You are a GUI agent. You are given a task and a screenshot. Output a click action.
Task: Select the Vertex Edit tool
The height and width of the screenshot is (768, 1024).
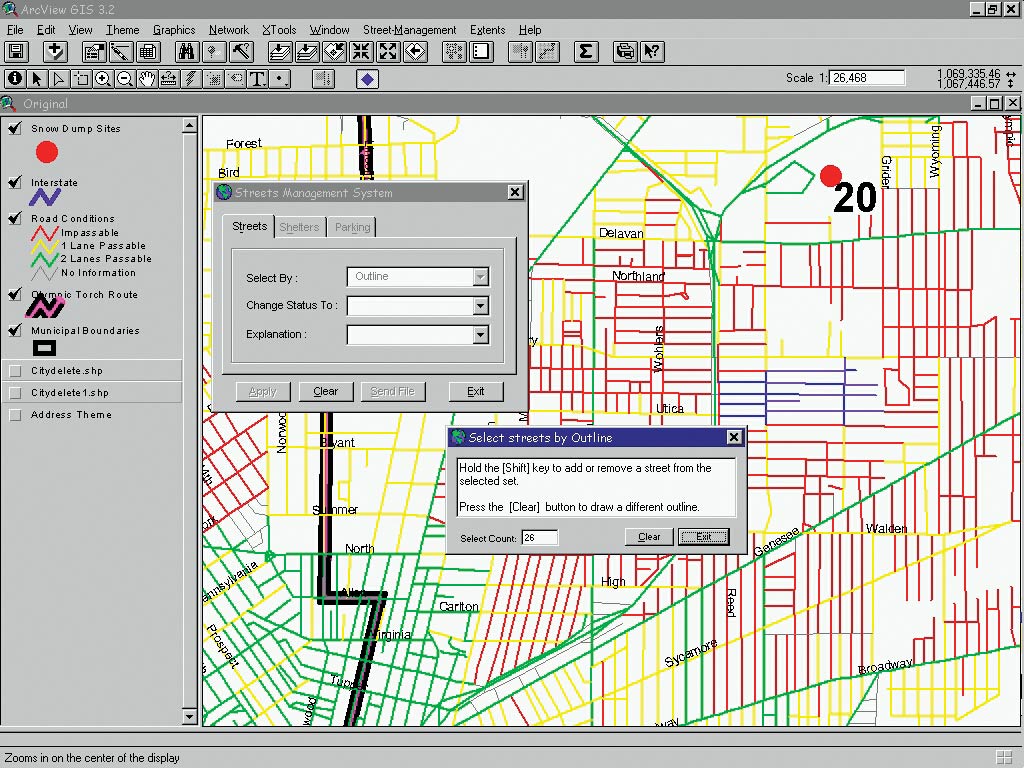59,79
